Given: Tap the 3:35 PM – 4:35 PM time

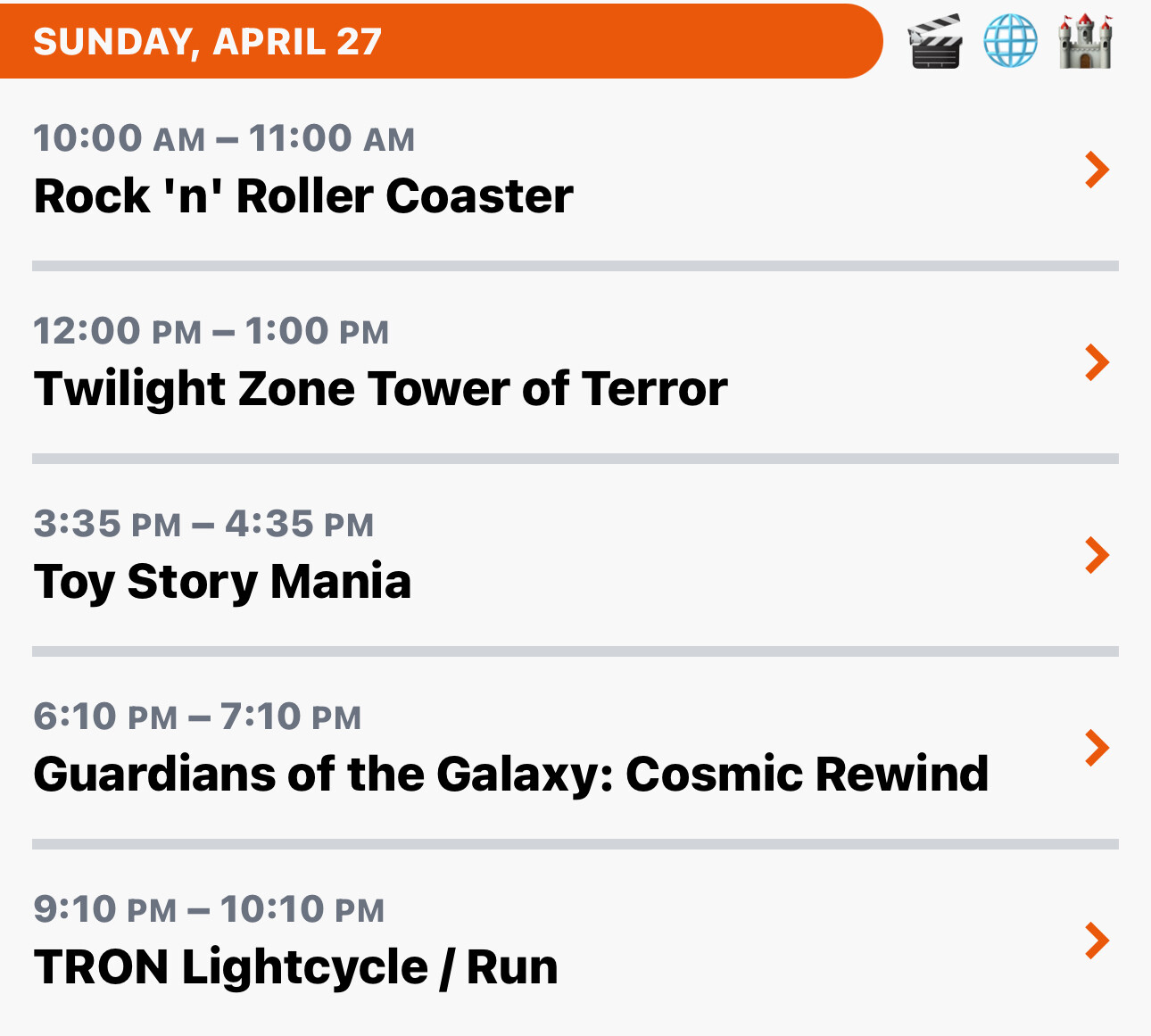Looking at the screenshot, I should click(x=203, y=524).
